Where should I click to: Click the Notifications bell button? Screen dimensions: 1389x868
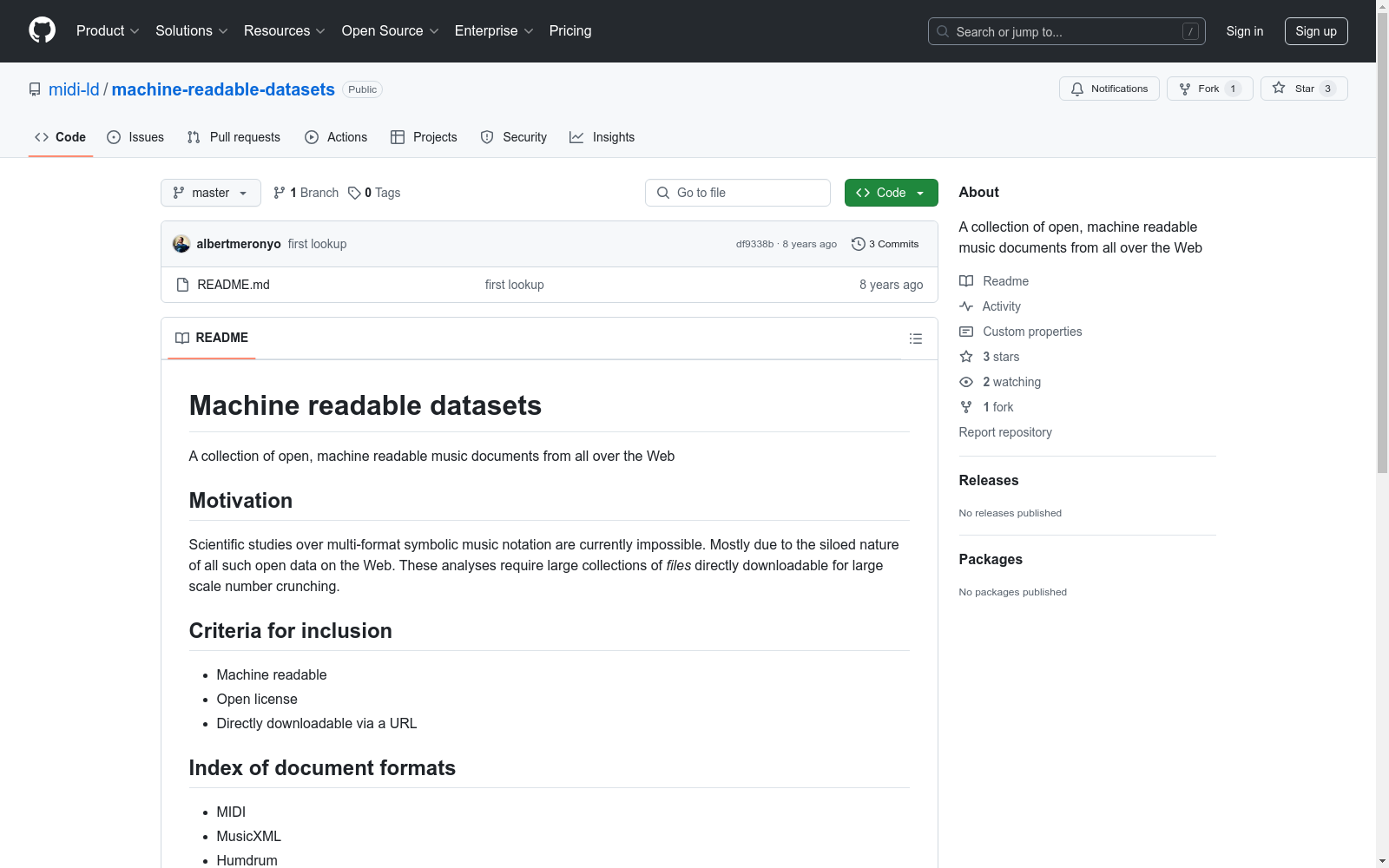coord(1109,89)
